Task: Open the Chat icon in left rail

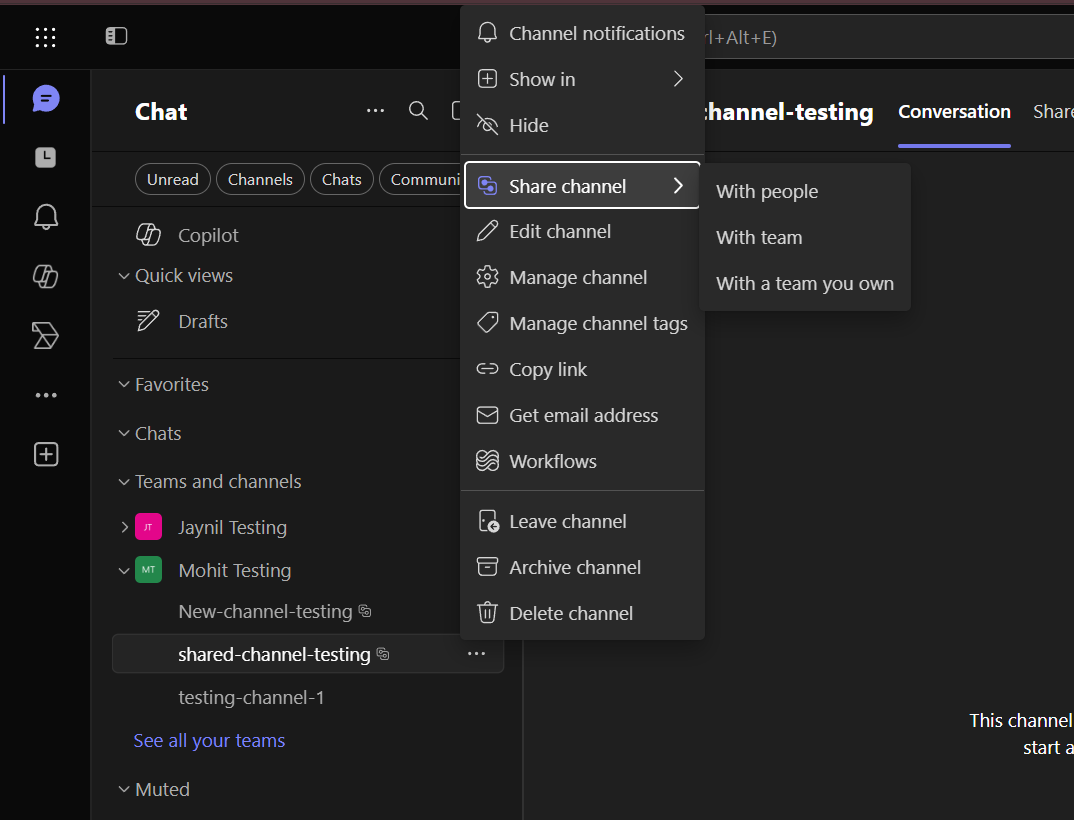Action: click(x=46, y=99)
